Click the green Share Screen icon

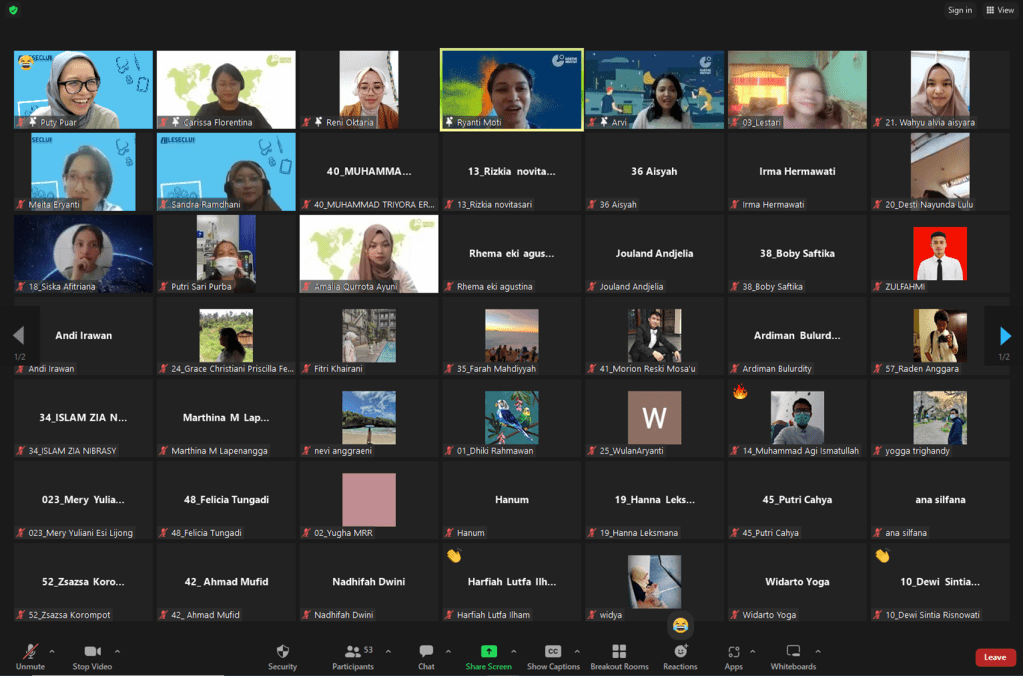coord(488,652)
